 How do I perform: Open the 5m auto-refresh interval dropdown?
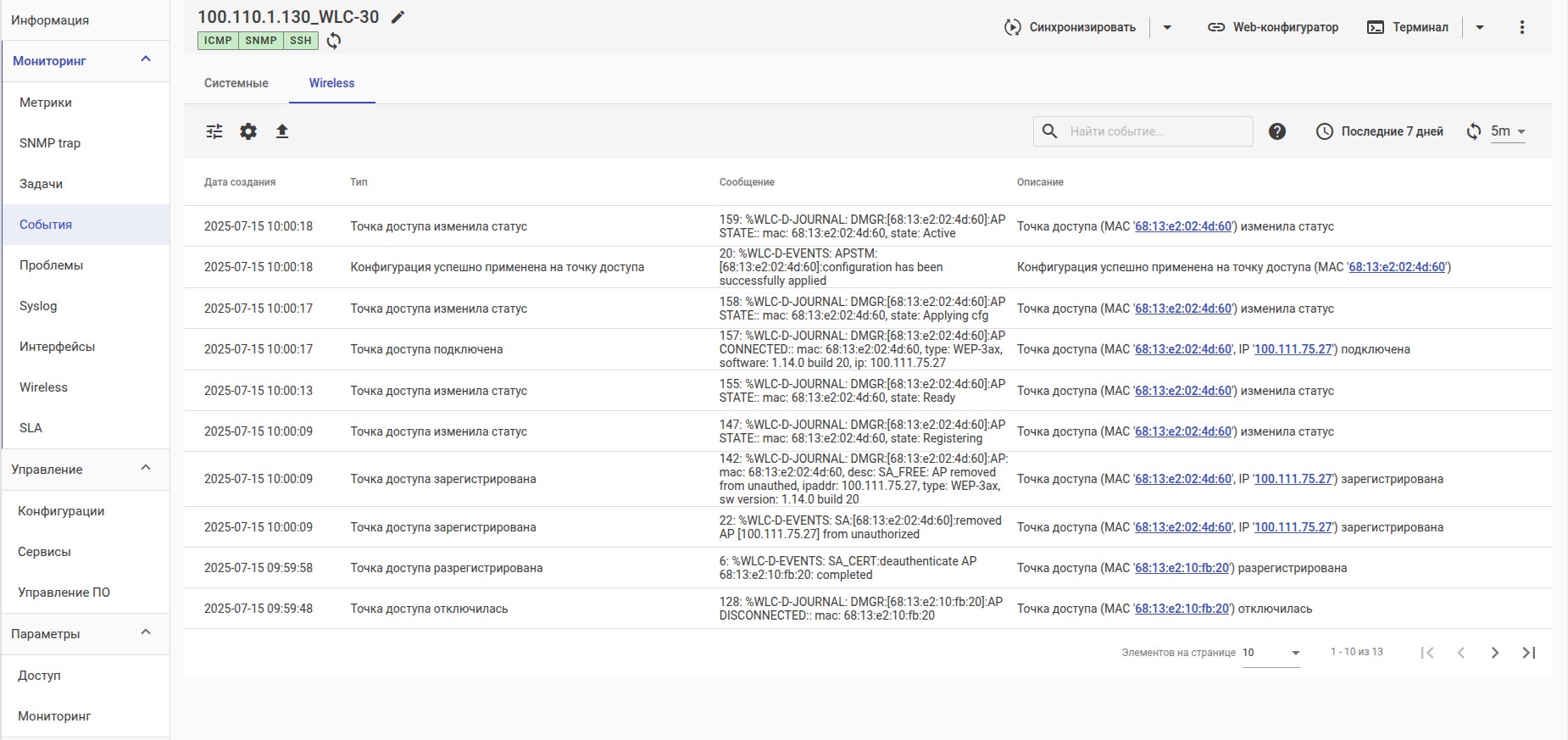coord(1509,131)
